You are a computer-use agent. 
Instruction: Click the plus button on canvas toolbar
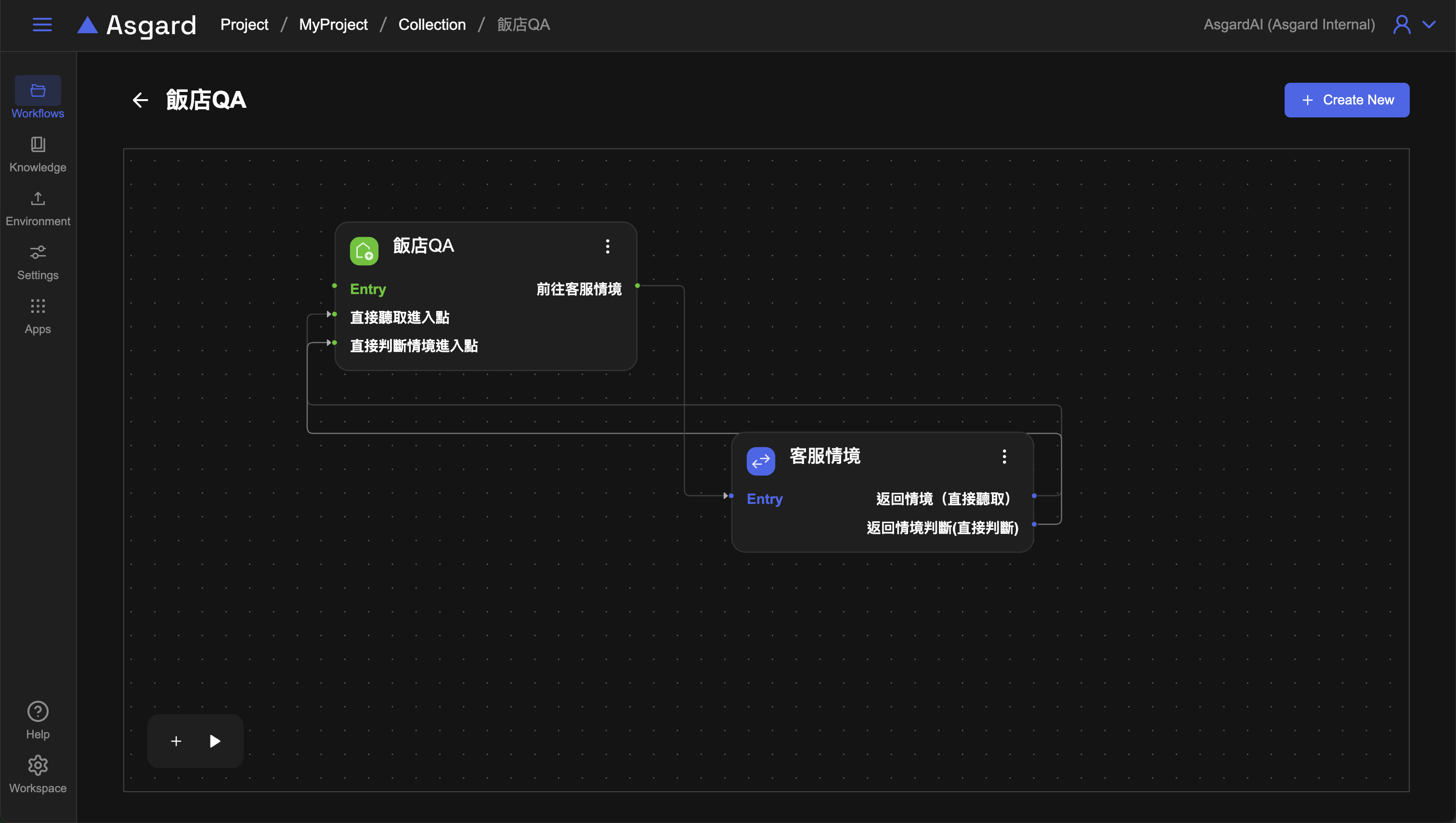point(176,741)
